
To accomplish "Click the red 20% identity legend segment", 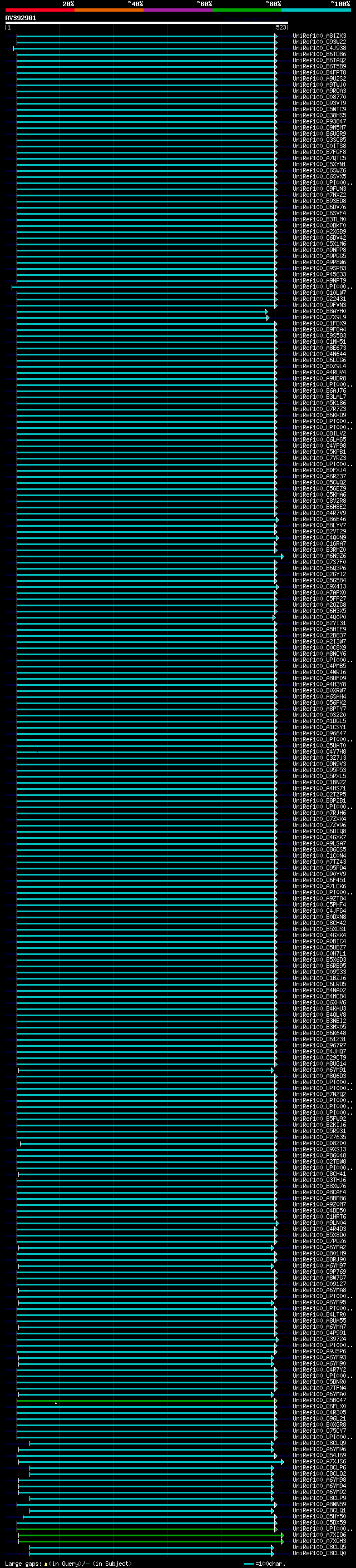I will click(x=39, y=10).
